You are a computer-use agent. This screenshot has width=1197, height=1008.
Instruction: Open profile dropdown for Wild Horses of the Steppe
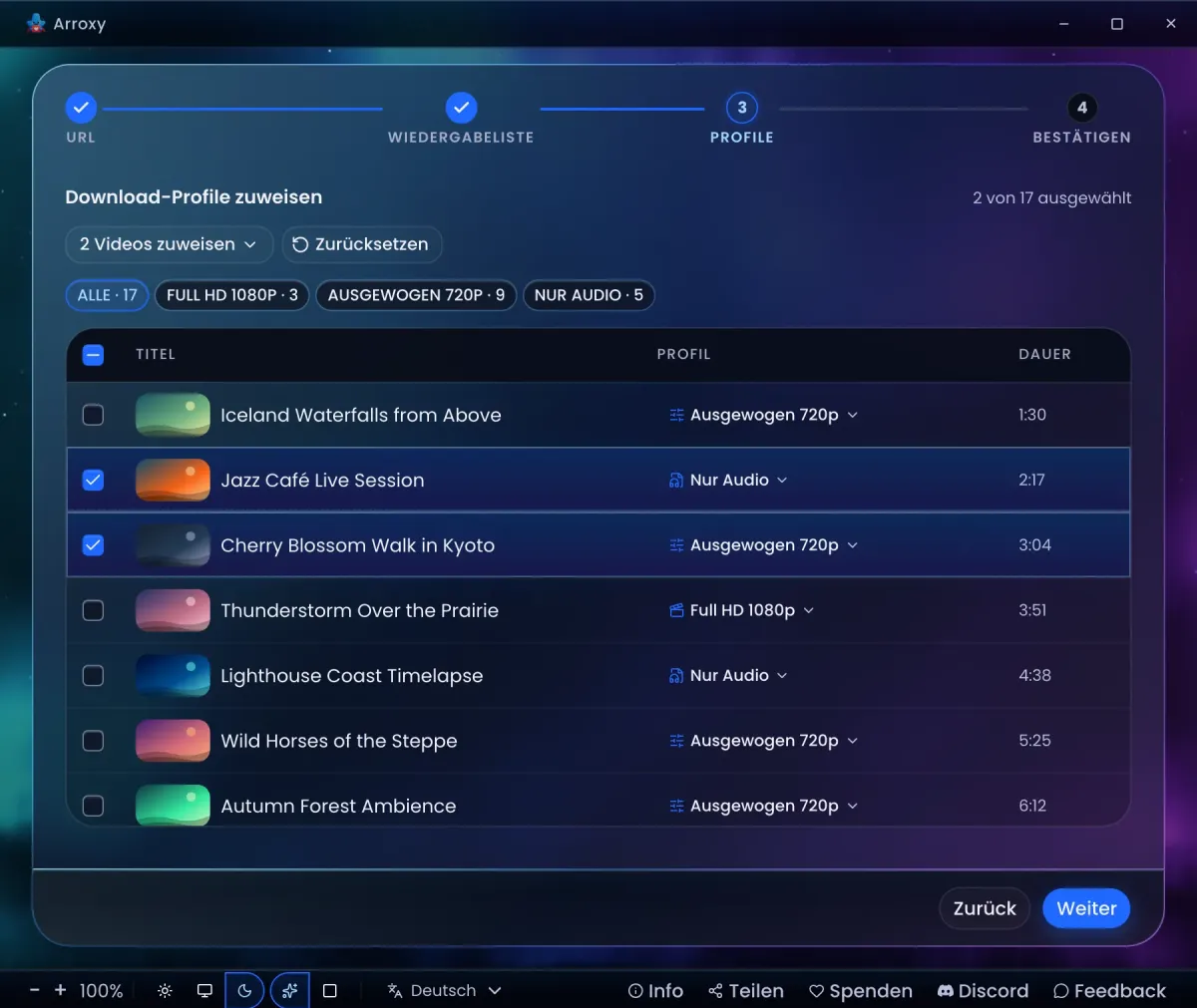763,741
